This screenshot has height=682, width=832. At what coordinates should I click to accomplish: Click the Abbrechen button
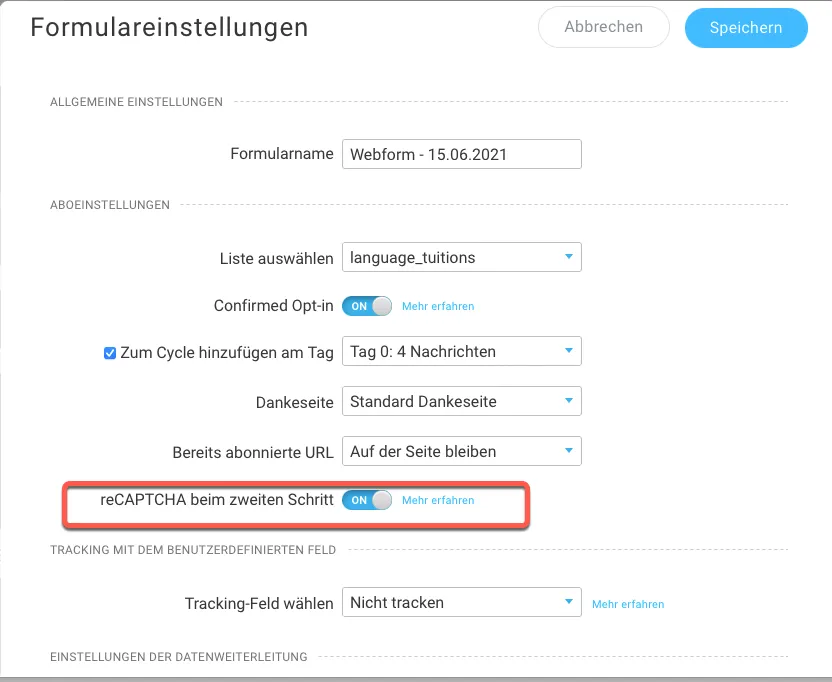(x=603, y=27)
